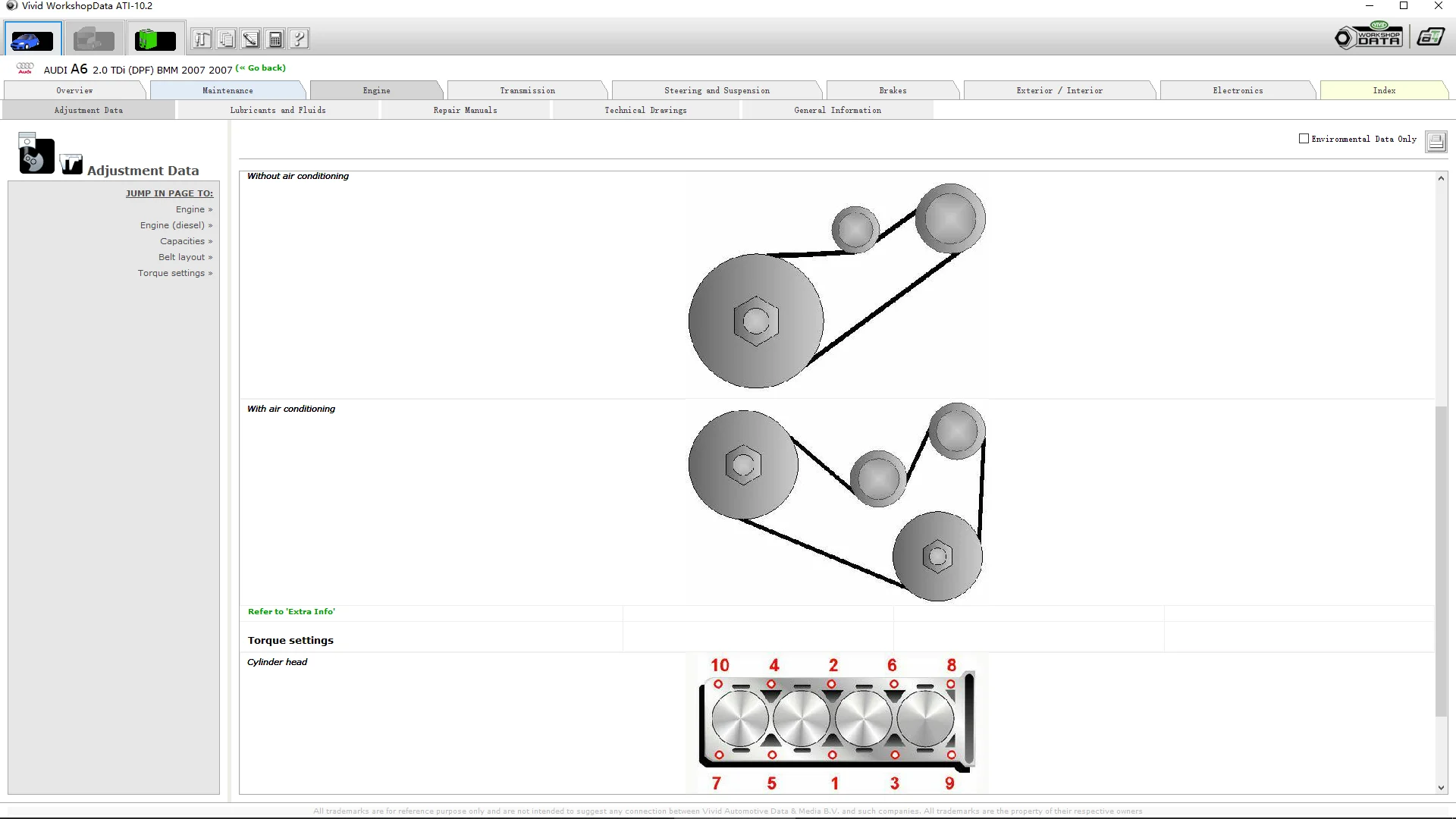This screenshot has width=1456, height=819.
Task: Click the copy documents toolbar icon
Action: (x=226, y=39)
